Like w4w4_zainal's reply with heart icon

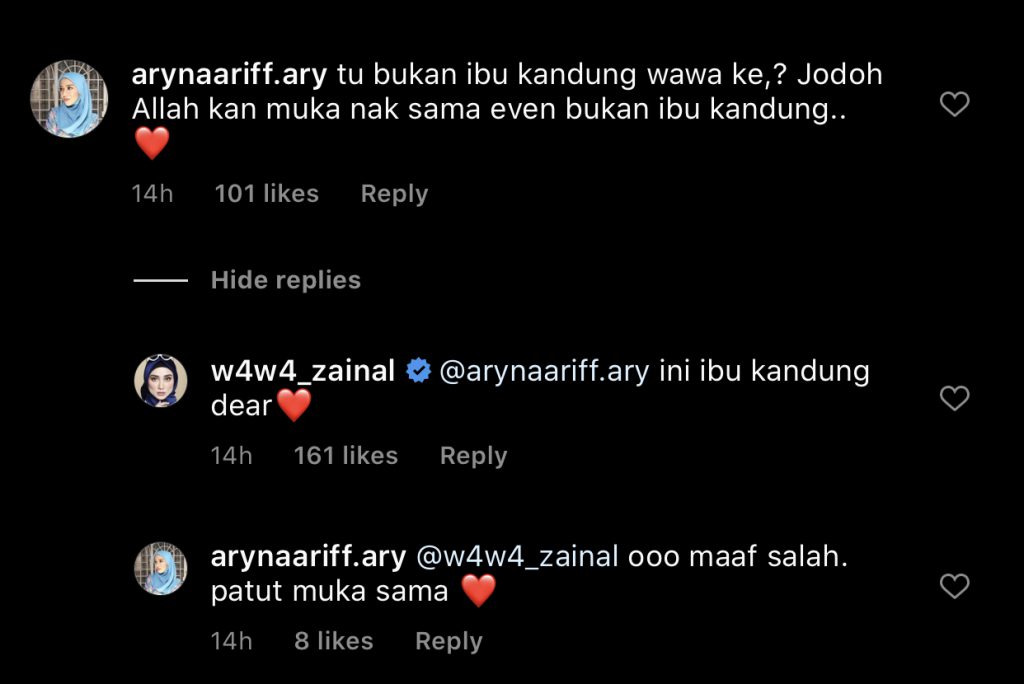[954, 398]
